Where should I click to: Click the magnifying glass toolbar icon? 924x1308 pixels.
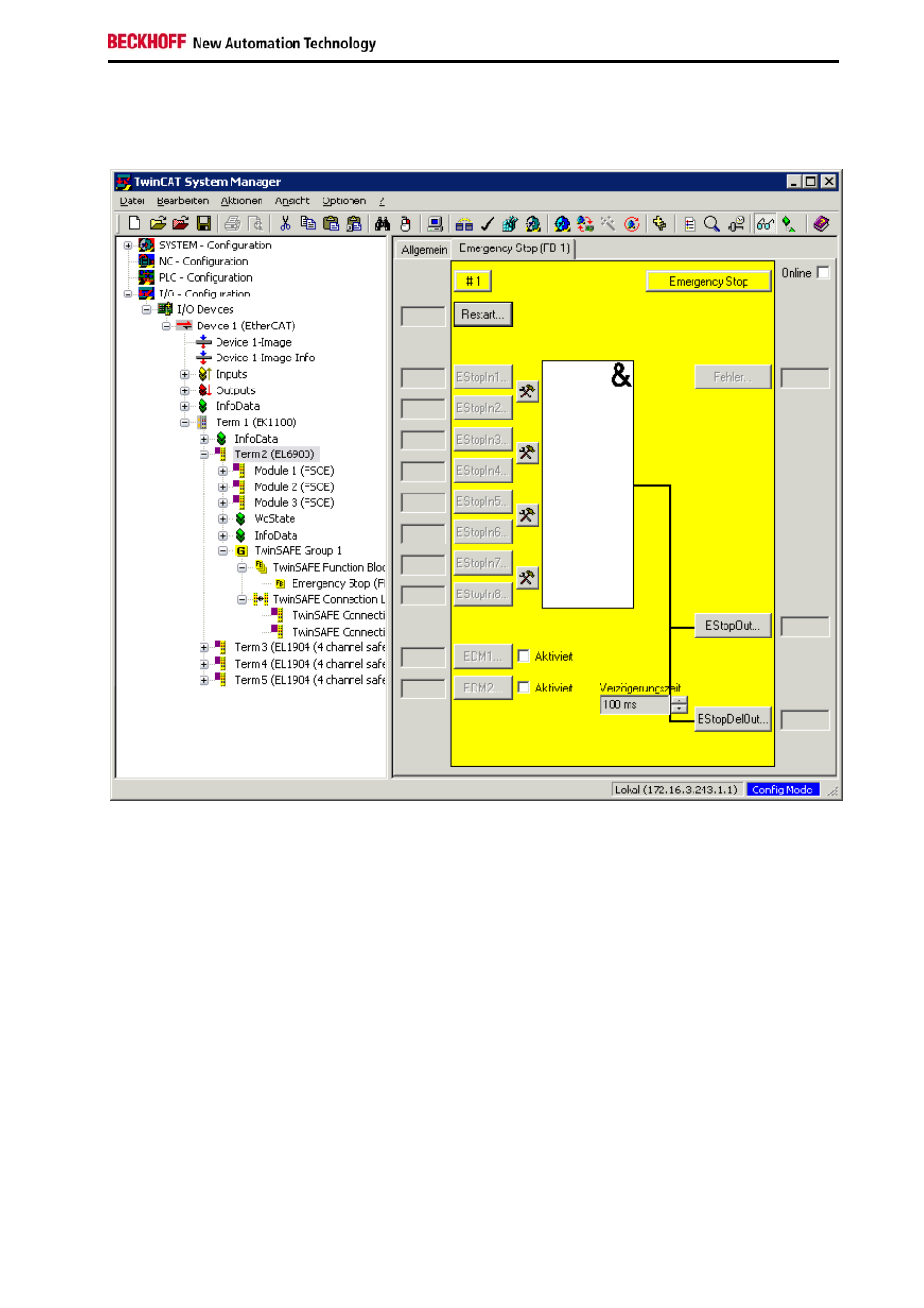[712, 224]
